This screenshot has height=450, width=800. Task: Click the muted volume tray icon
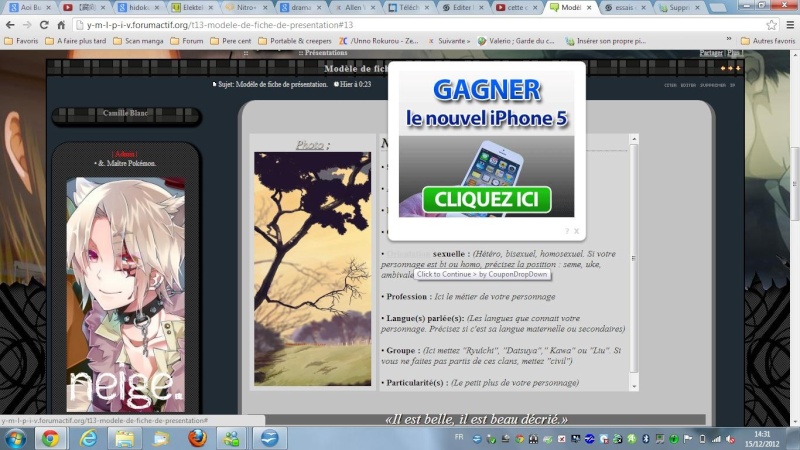click(x=731, y=439)
